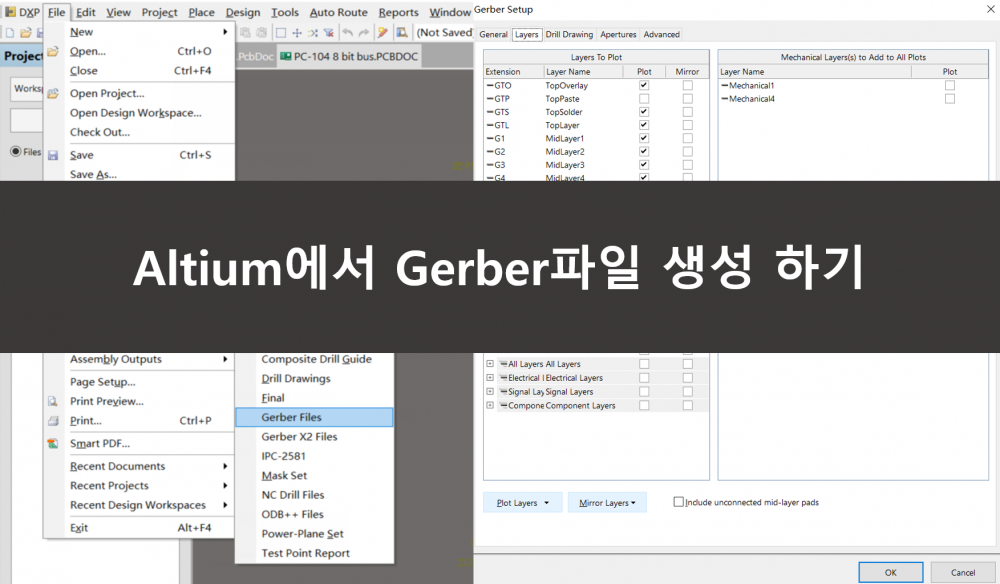Screen dimensions: 1000x584
Task: Click the DXP system menu icon
Action: click(x=10, y=12)
